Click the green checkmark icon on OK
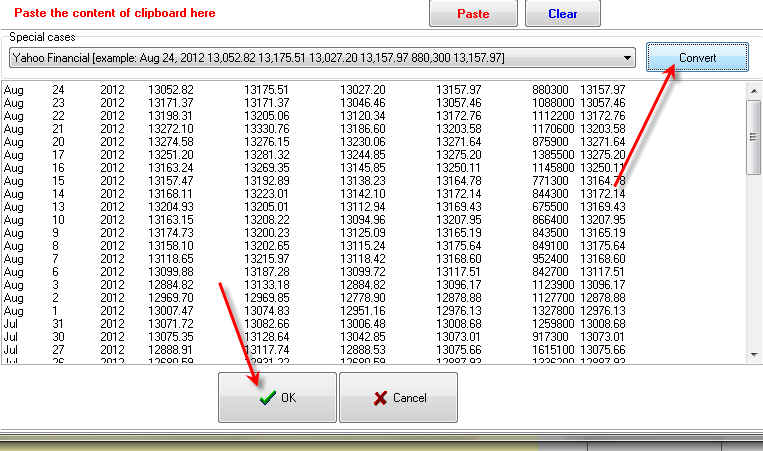Viewport: 763px width, 451px height. (267, 397)
